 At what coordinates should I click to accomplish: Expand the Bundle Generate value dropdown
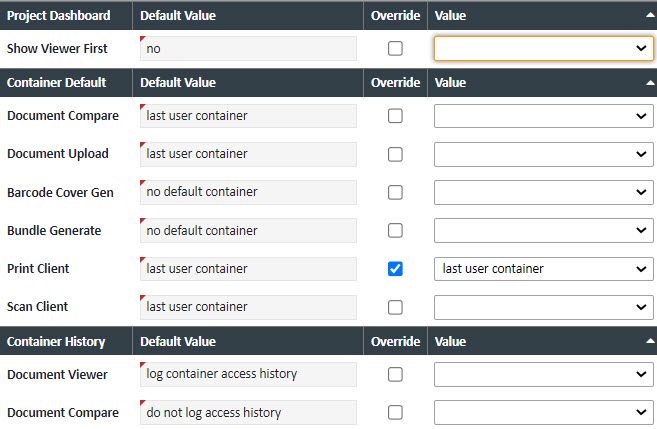tap(543, 230)
